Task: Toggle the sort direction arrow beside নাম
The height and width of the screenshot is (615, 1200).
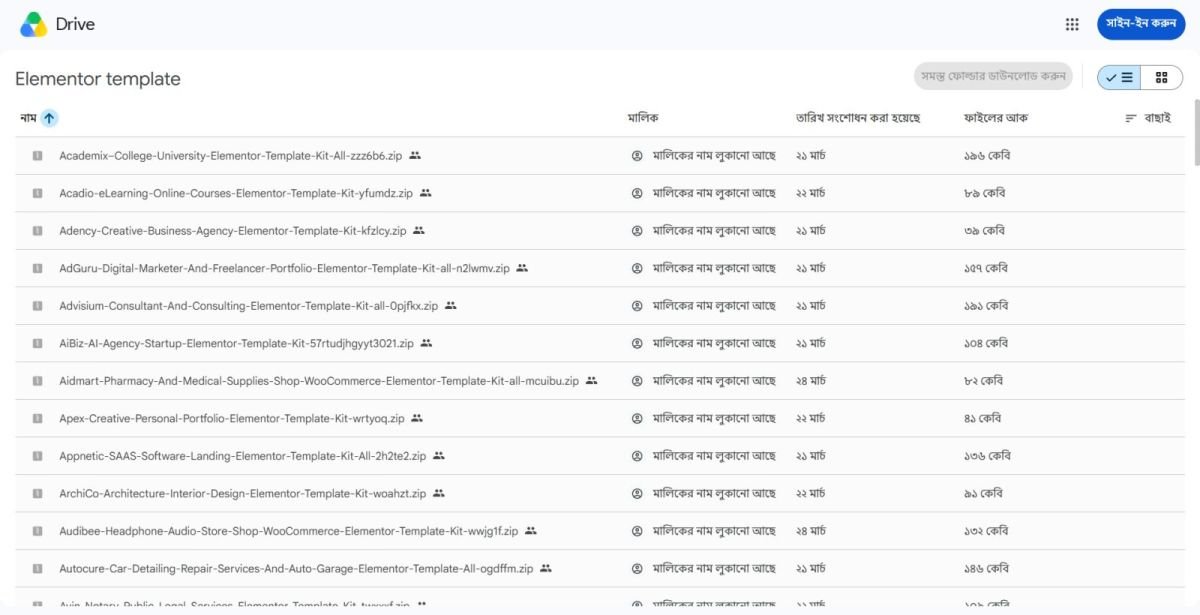Action: point(49,118)
